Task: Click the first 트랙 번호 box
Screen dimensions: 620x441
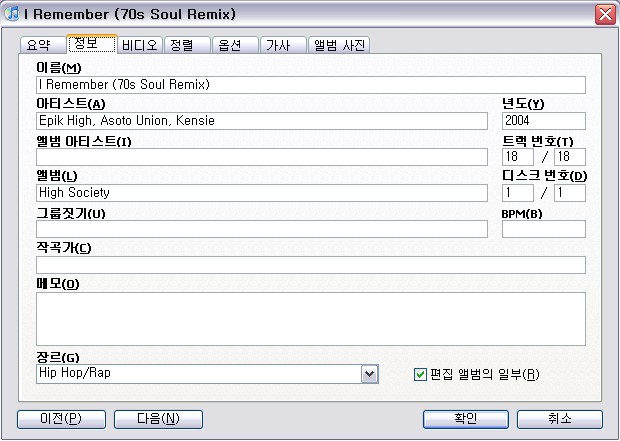Action: tap(518, 157)
